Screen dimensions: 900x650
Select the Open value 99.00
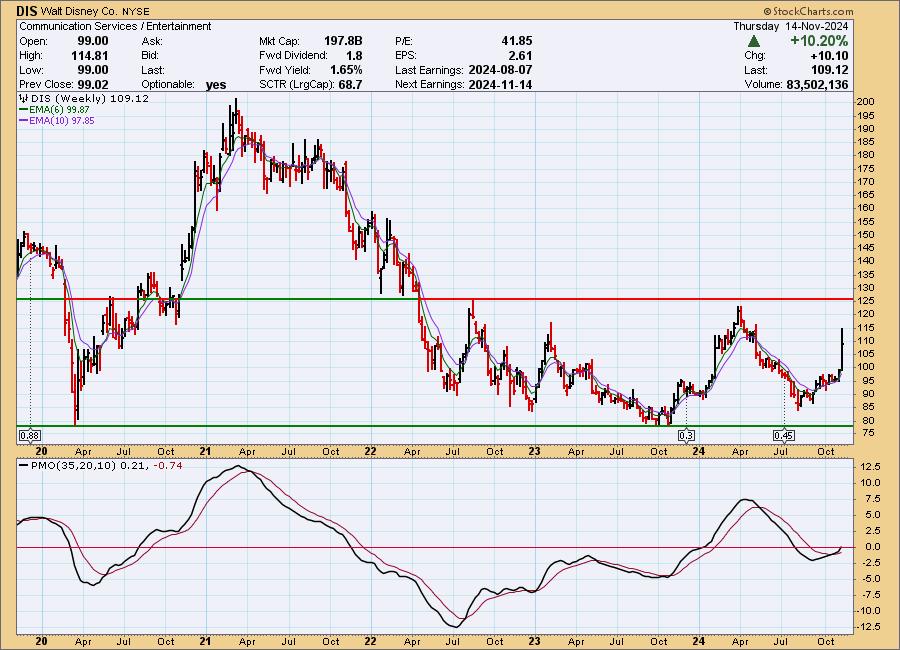[x=93, y=41]
